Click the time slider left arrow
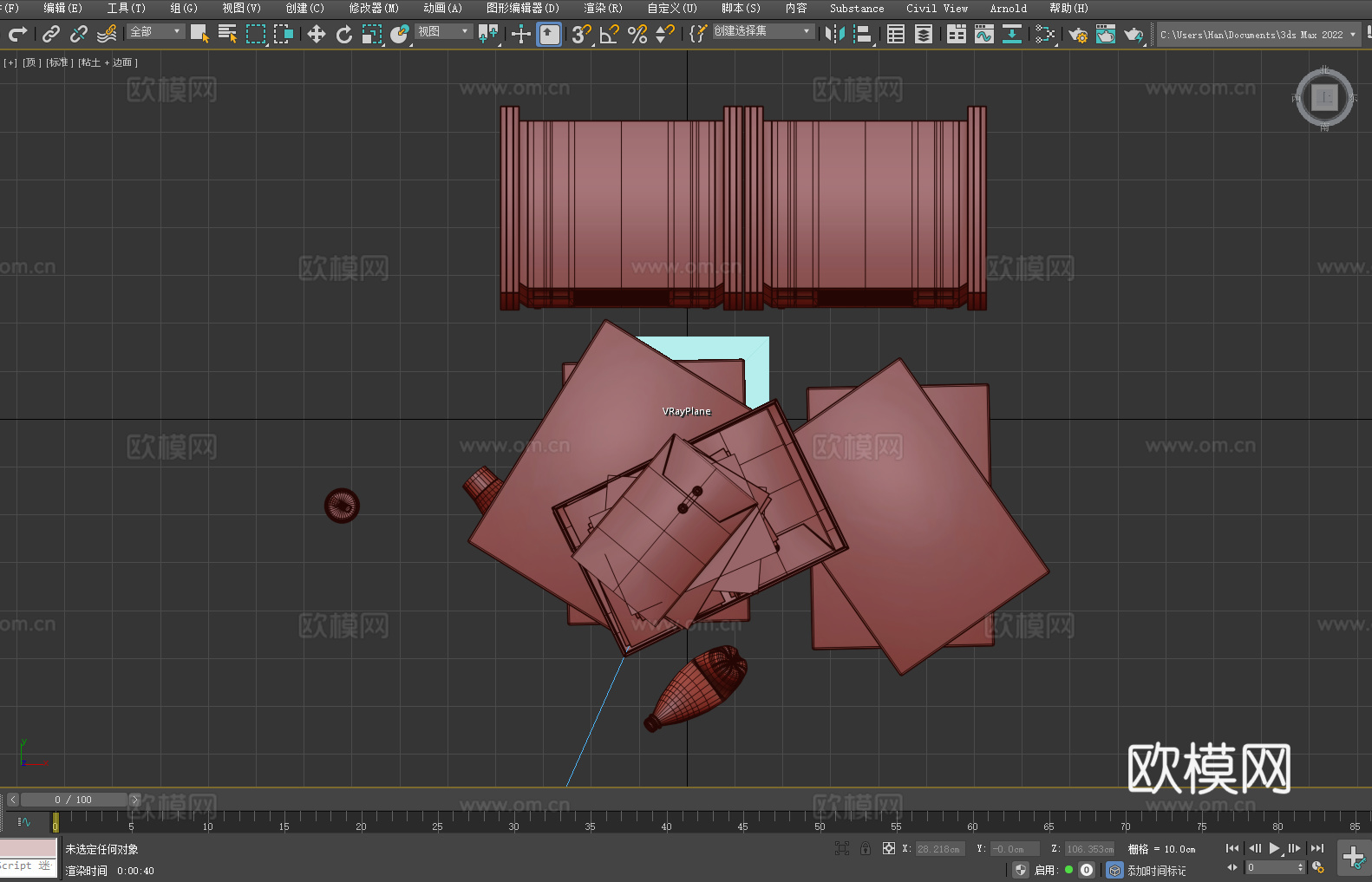Viewport: 1372px width, 882px height. (x=12, y=800)
